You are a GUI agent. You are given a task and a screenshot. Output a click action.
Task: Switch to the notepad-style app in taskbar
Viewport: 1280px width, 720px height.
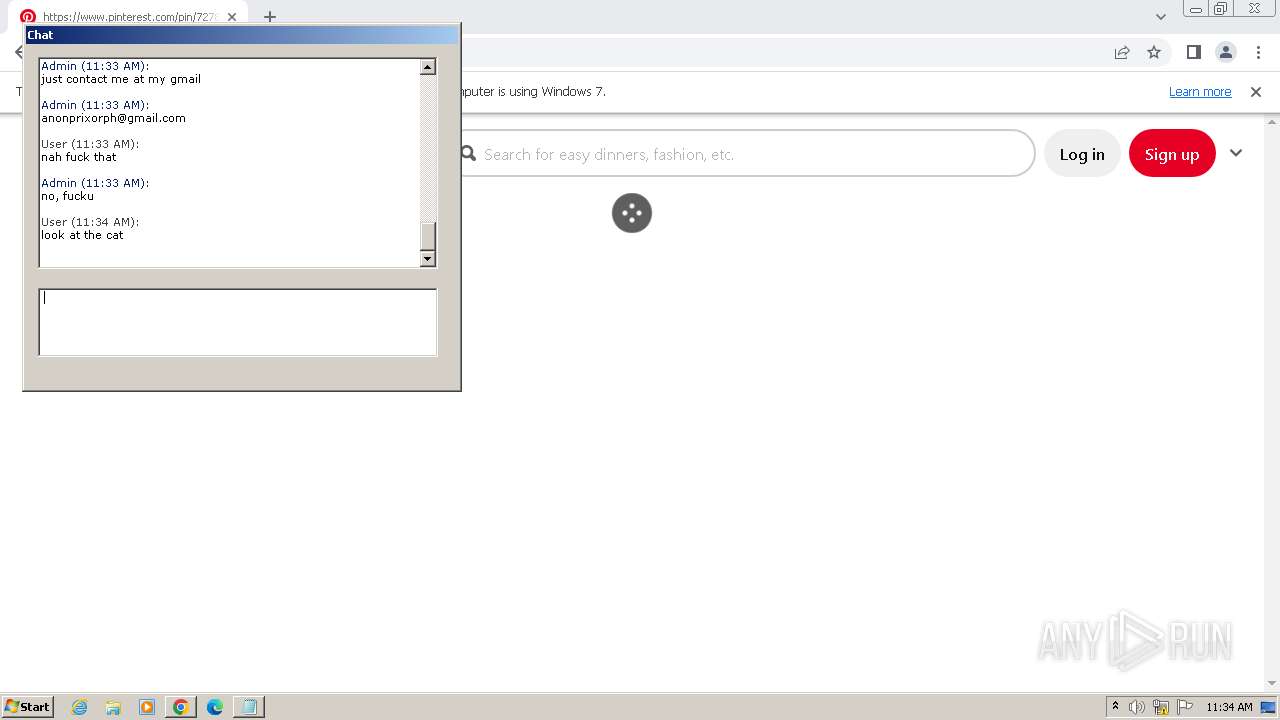coord(249,707)
